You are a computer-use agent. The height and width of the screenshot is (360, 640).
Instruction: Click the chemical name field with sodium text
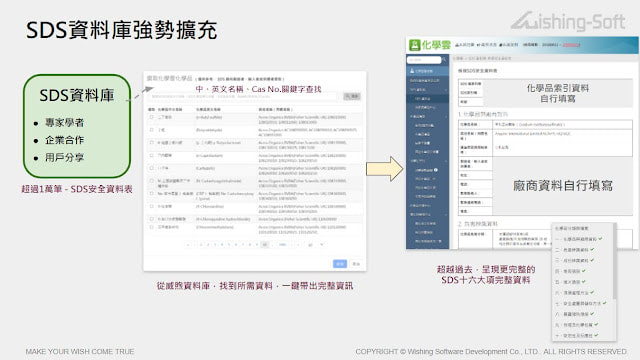[562, 124]
